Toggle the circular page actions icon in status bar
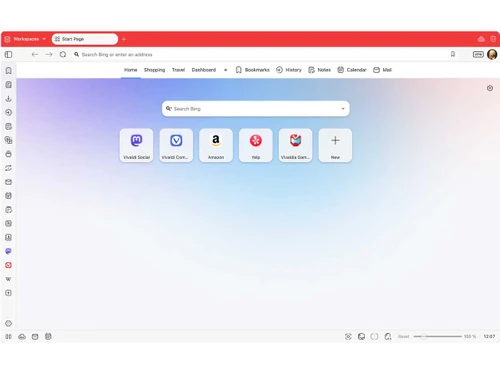Viewport: 500px width, 375px height. (374, 337)
